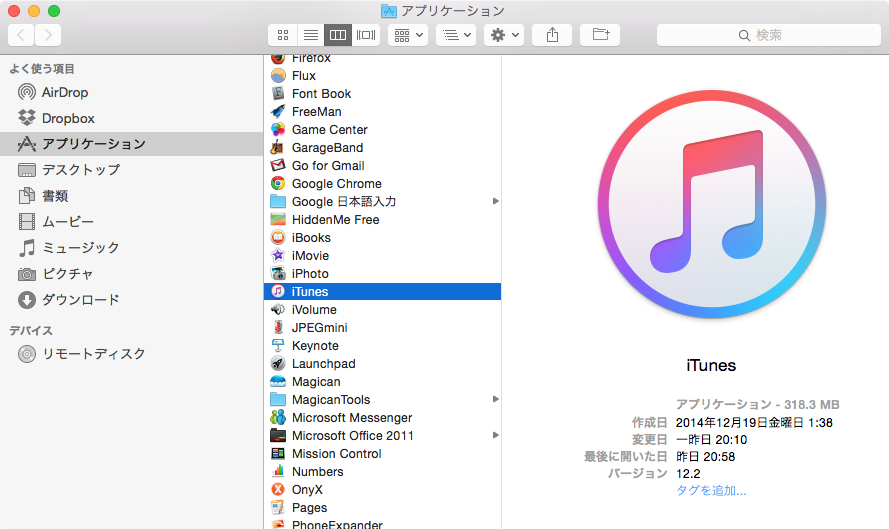The height and width of the screenshot is (529, 889).
Task: Select リモートディスク under デバイス
Action: (132, 354)
